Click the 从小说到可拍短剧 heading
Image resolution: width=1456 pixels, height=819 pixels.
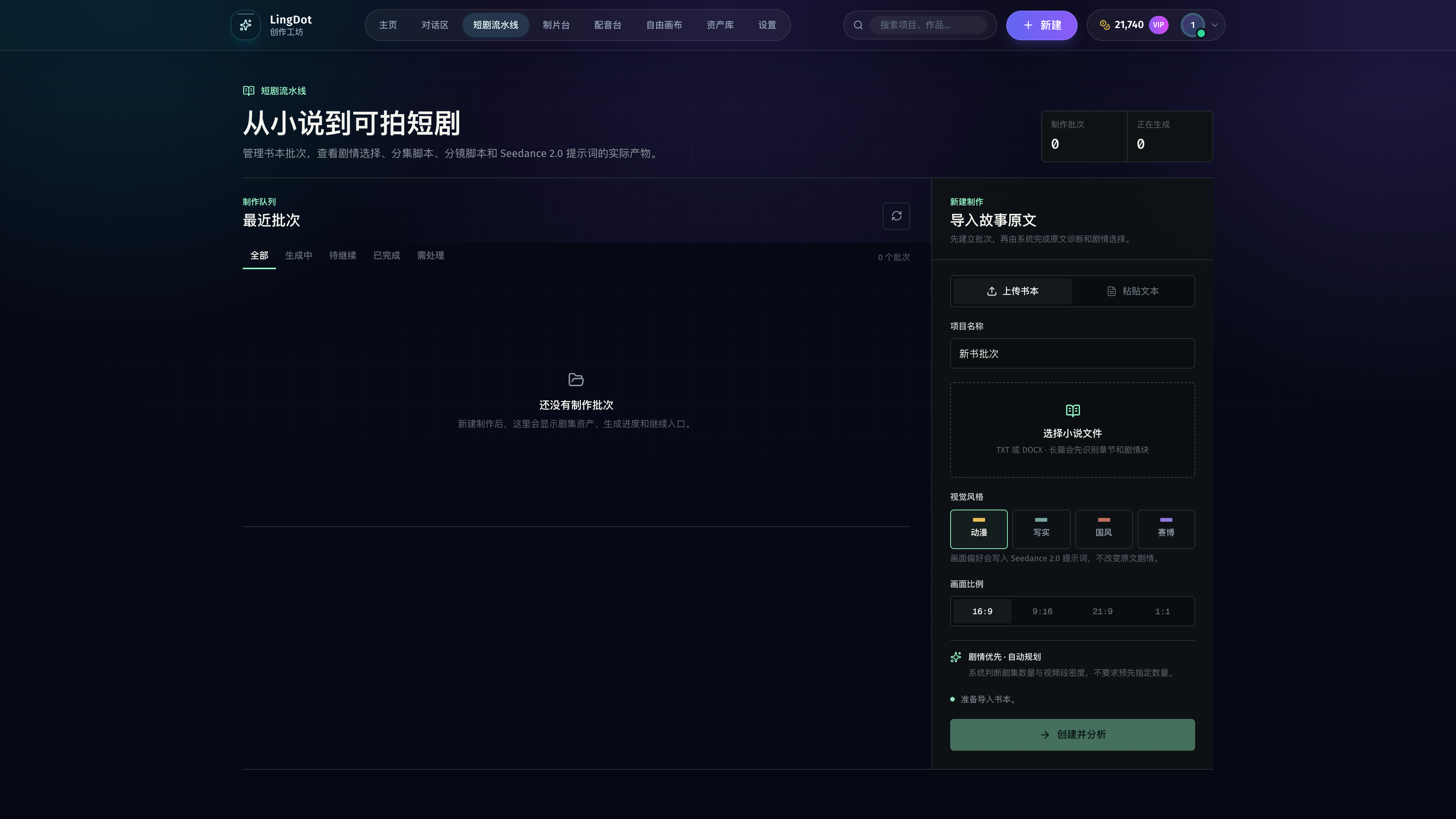click(351, 122)
